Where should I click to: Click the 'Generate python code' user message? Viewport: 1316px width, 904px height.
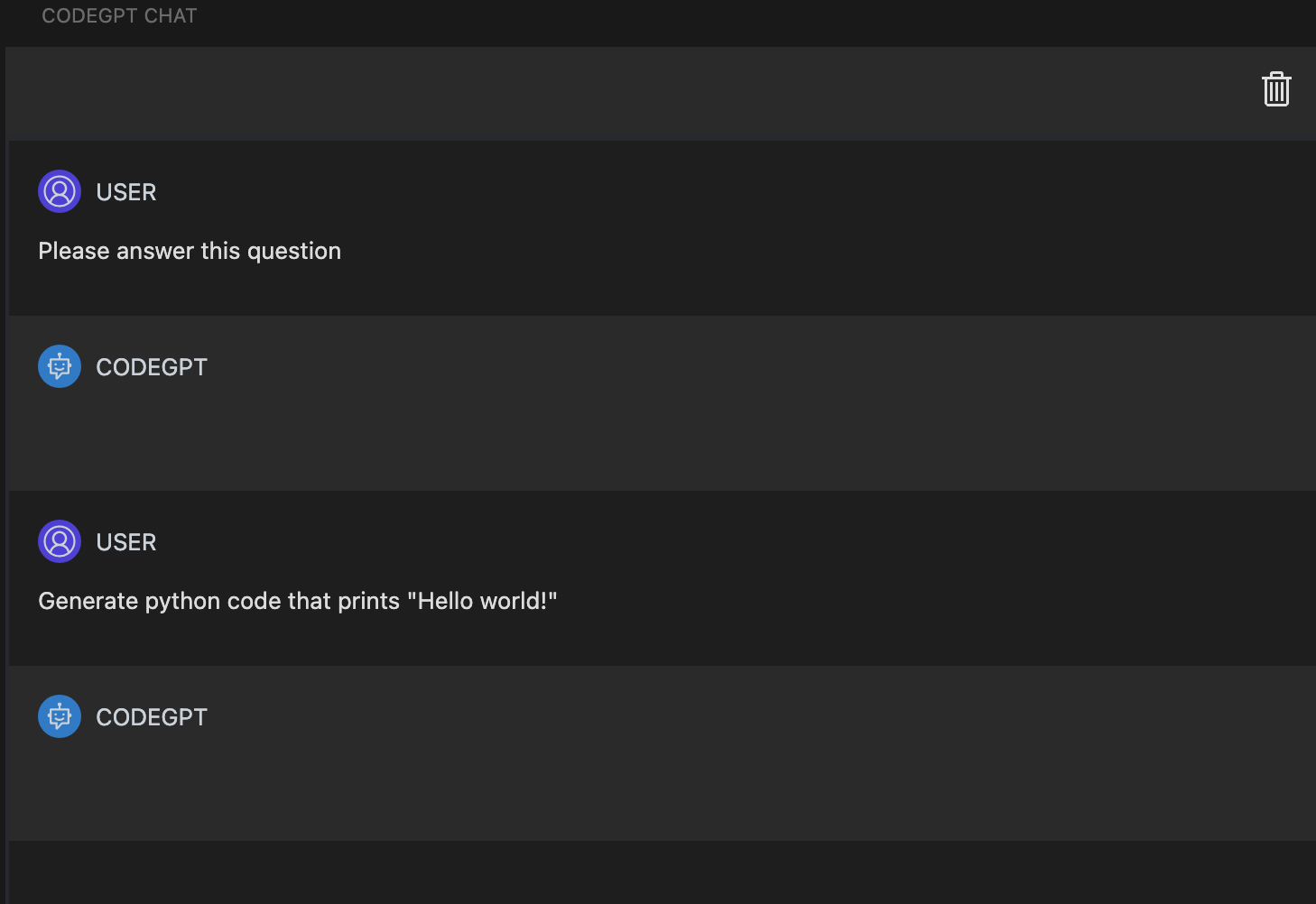(x=298, y=600)
